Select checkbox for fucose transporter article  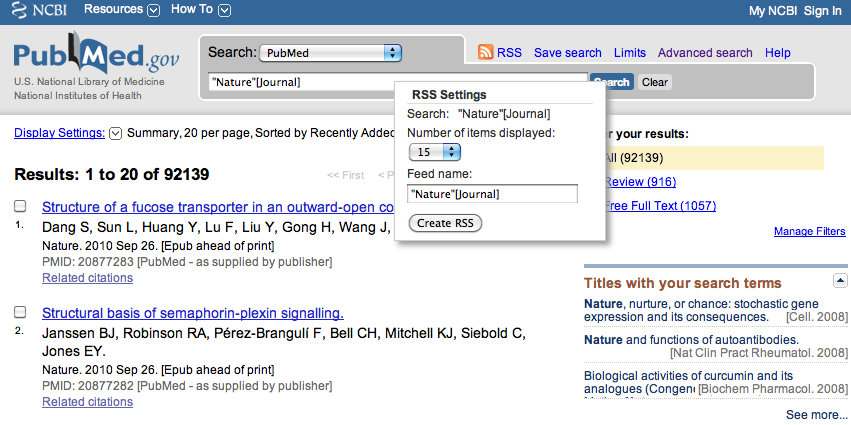coord(20,206)
